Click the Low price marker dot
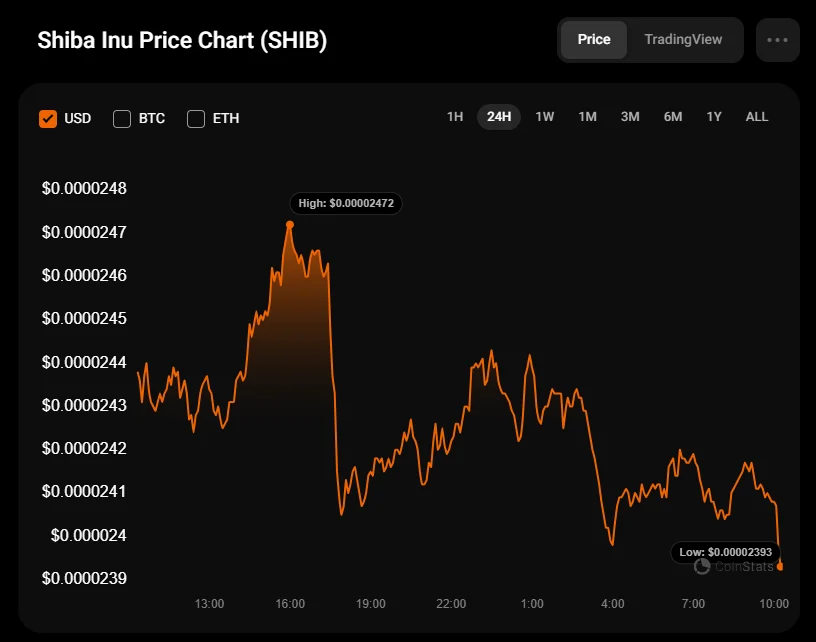816x642 pixels. tap(780, 567)
